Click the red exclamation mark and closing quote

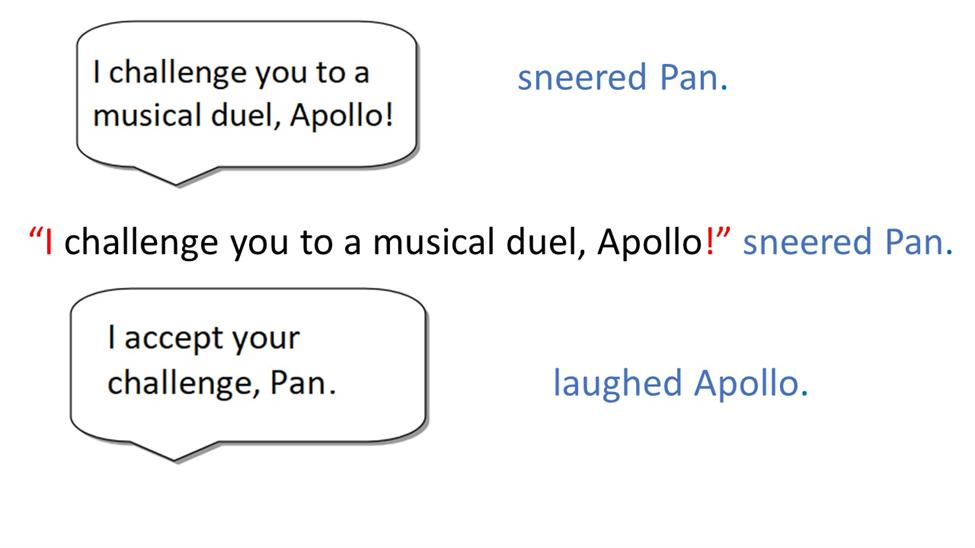(719, 241)
